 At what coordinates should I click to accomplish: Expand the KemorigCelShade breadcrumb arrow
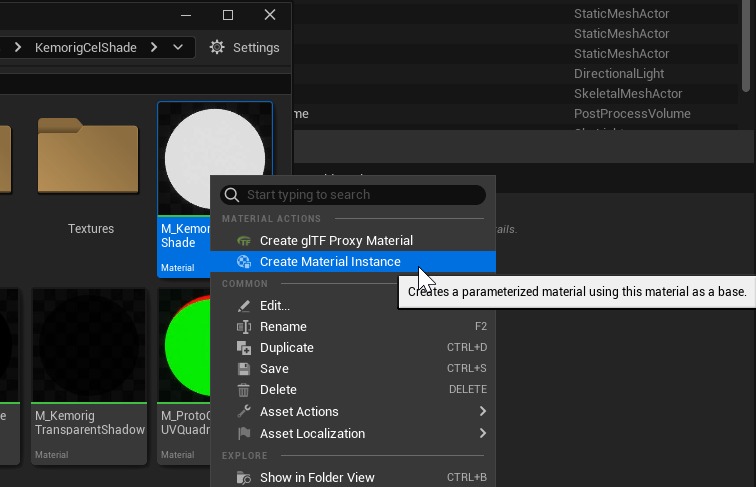(154, 47)
